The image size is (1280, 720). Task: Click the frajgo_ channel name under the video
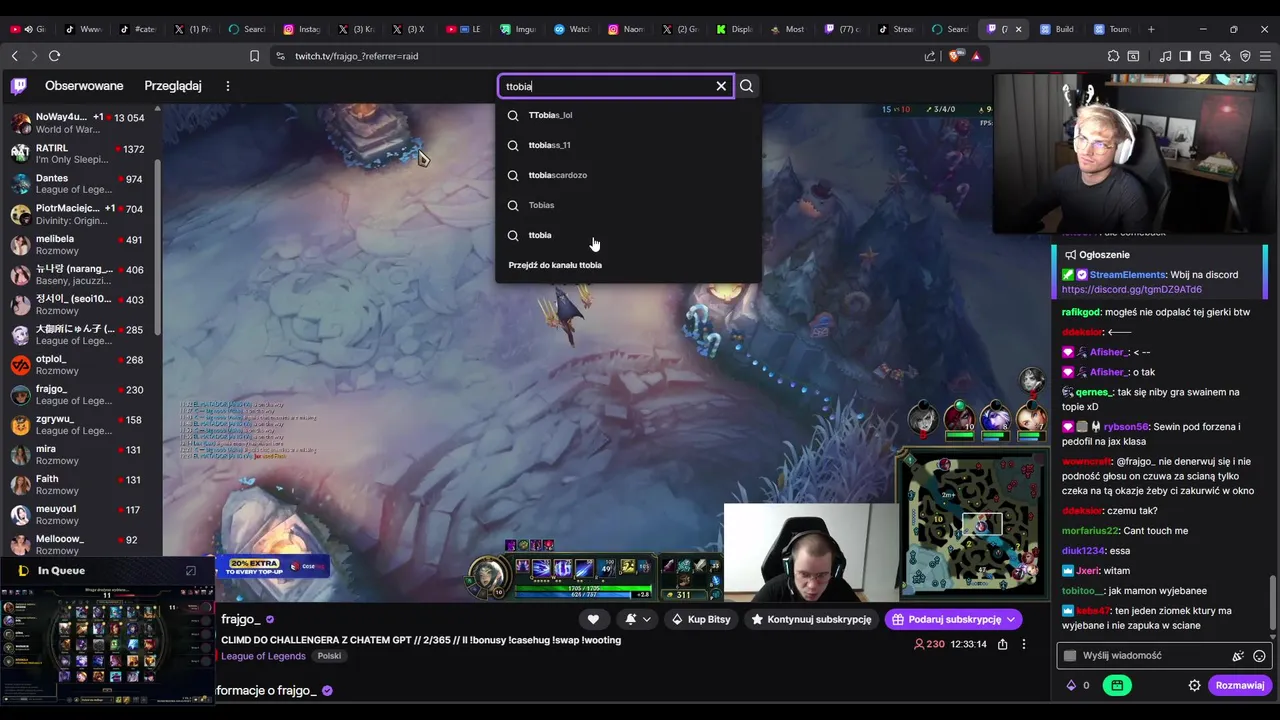tap(241, 619)
